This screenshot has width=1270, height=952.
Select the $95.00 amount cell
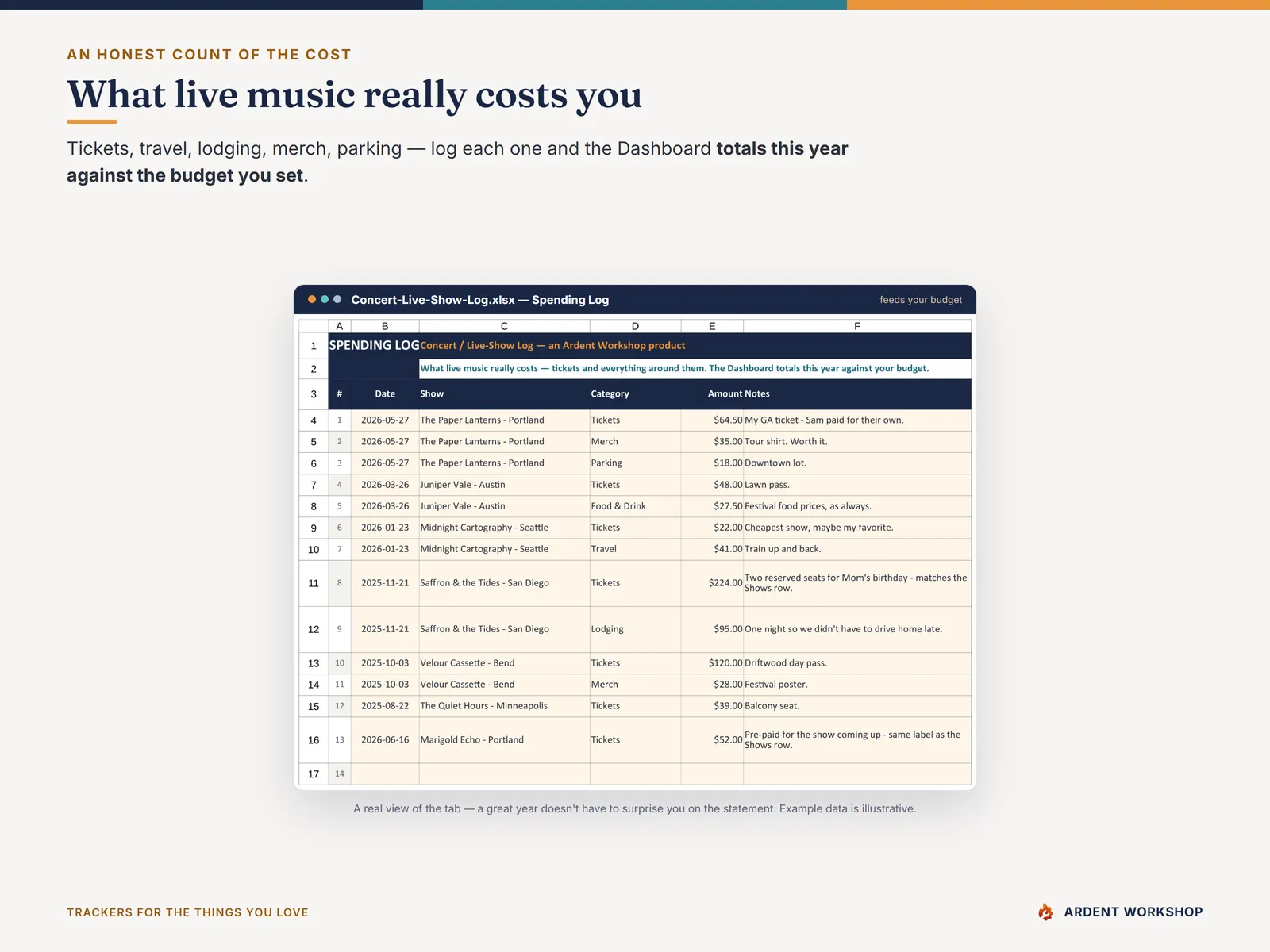point(712,629)
